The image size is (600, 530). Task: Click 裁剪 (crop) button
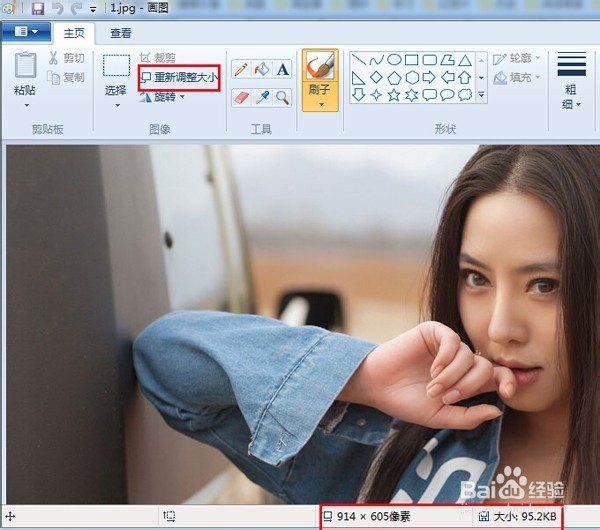click(157, 58)
